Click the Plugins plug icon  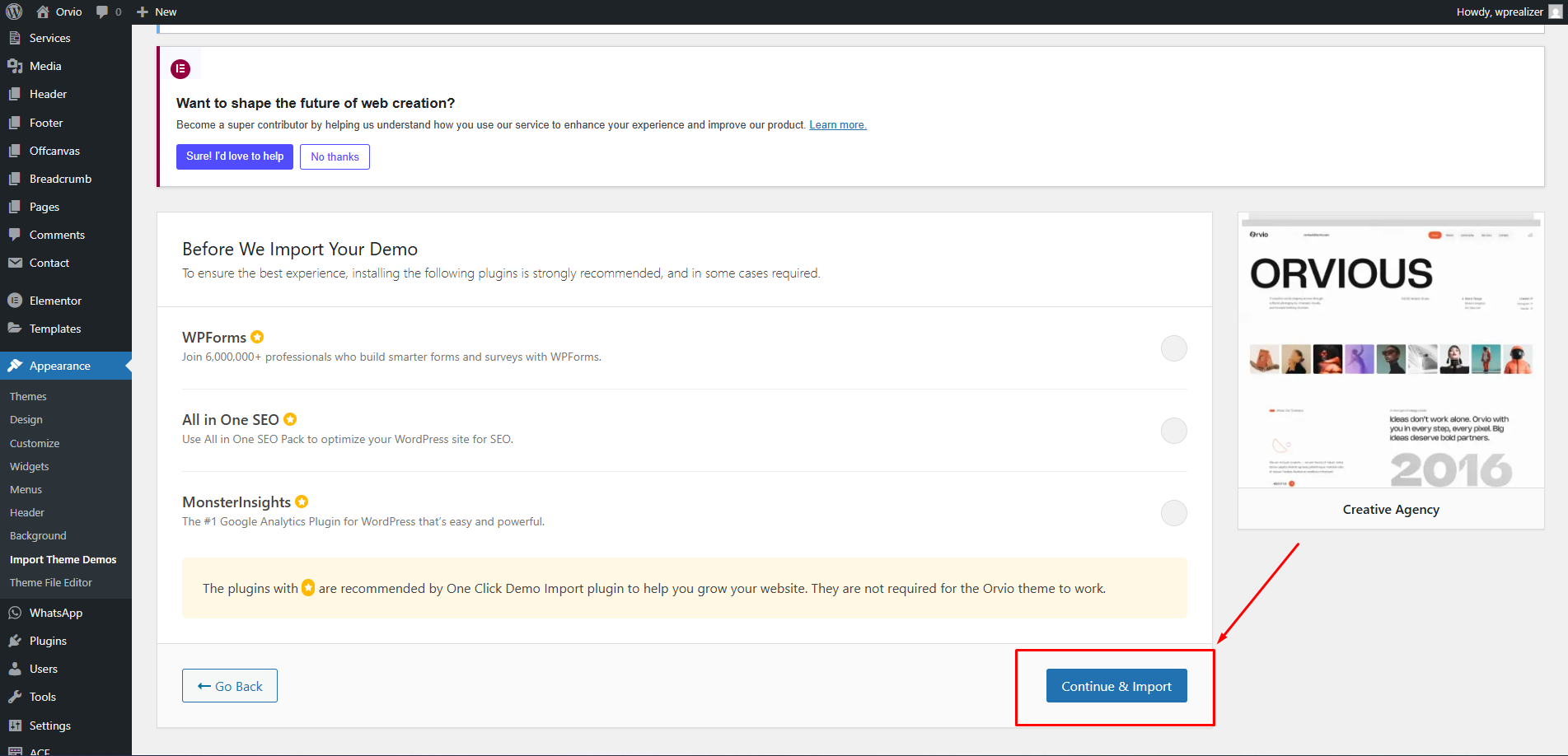[15, 641]
